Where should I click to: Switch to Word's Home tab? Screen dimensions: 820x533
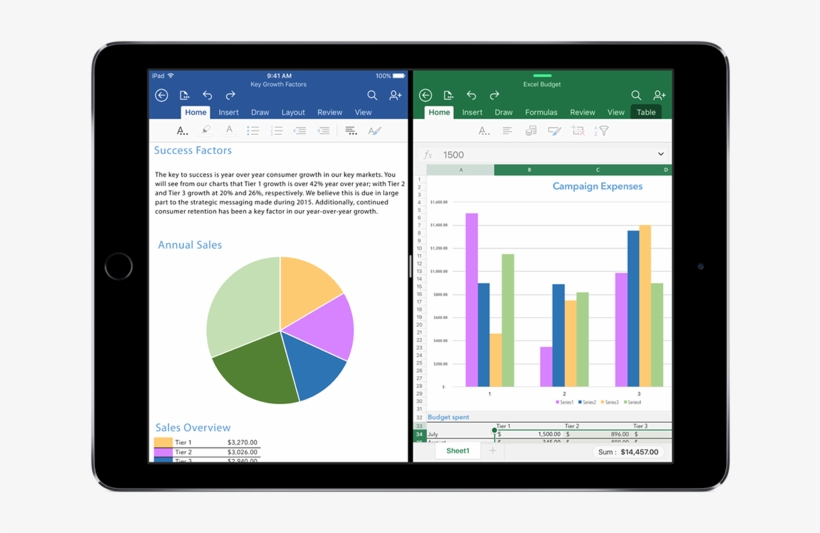[196, 112]
